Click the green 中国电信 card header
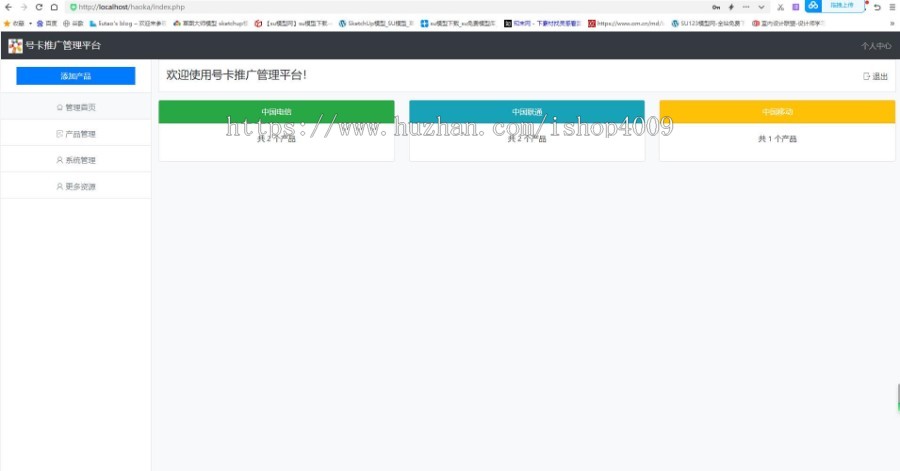The width and height of the screenshot is (900, 471). [x=277, y=111]
